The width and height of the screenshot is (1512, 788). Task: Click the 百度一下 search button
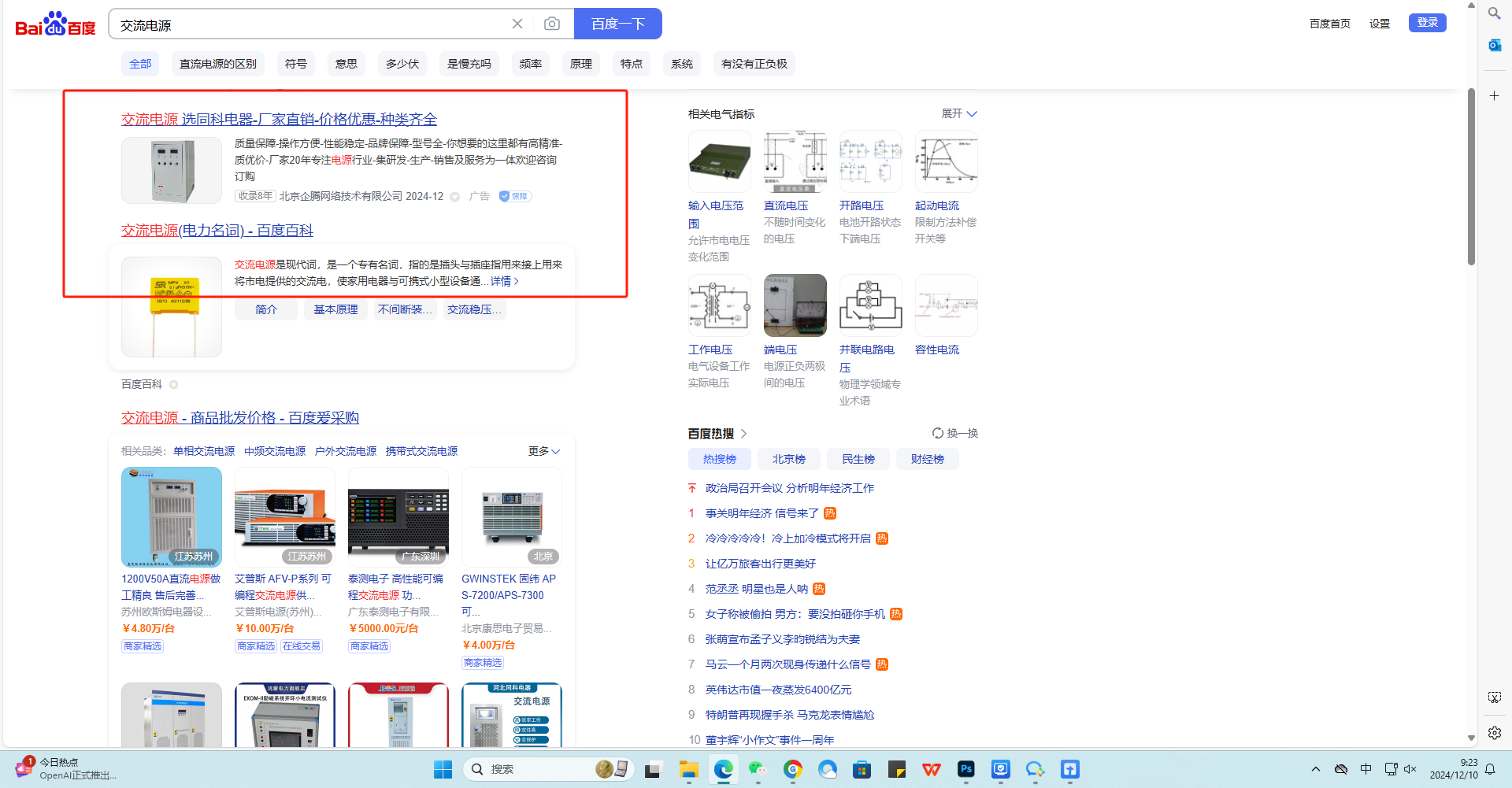click(x=617, y=24)
